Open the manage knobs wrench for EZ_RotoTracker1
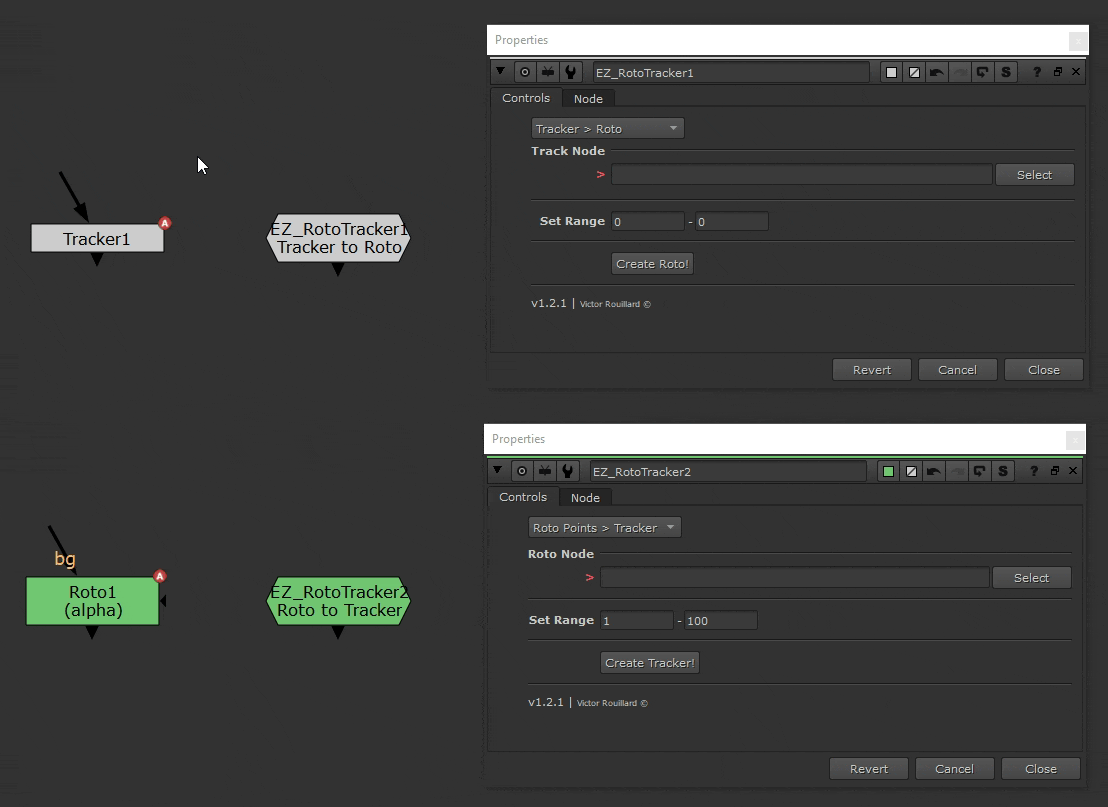Screen dimensions: 1108x807 (572, 71)
